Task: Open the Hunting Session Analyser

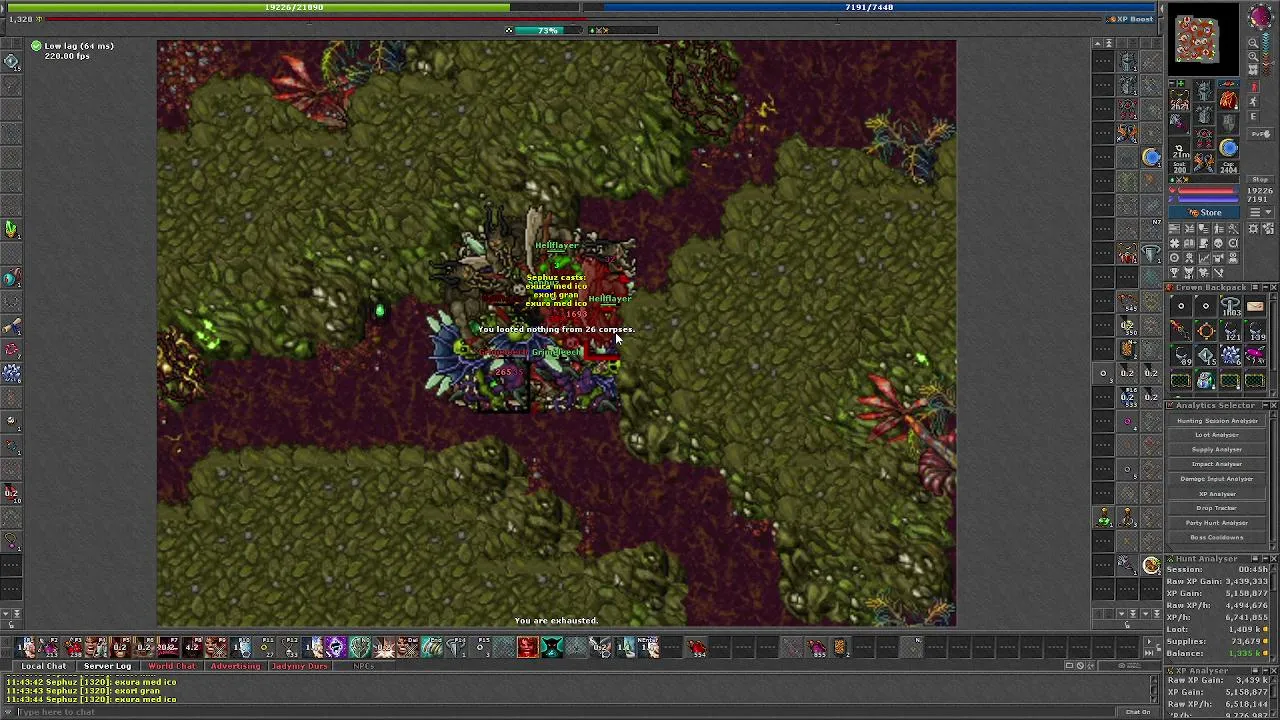Action: click(1217, 421)
